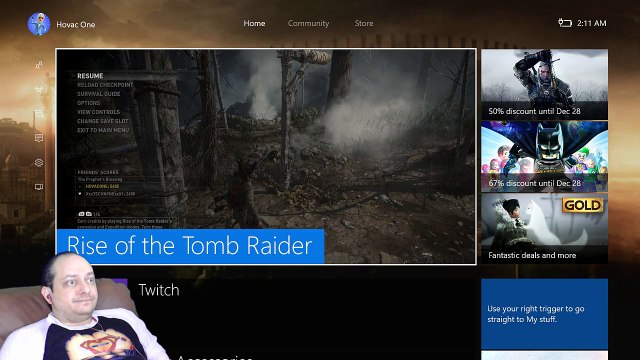
Task: Click the right trigger My stuff tip tile
Action: 544,314
